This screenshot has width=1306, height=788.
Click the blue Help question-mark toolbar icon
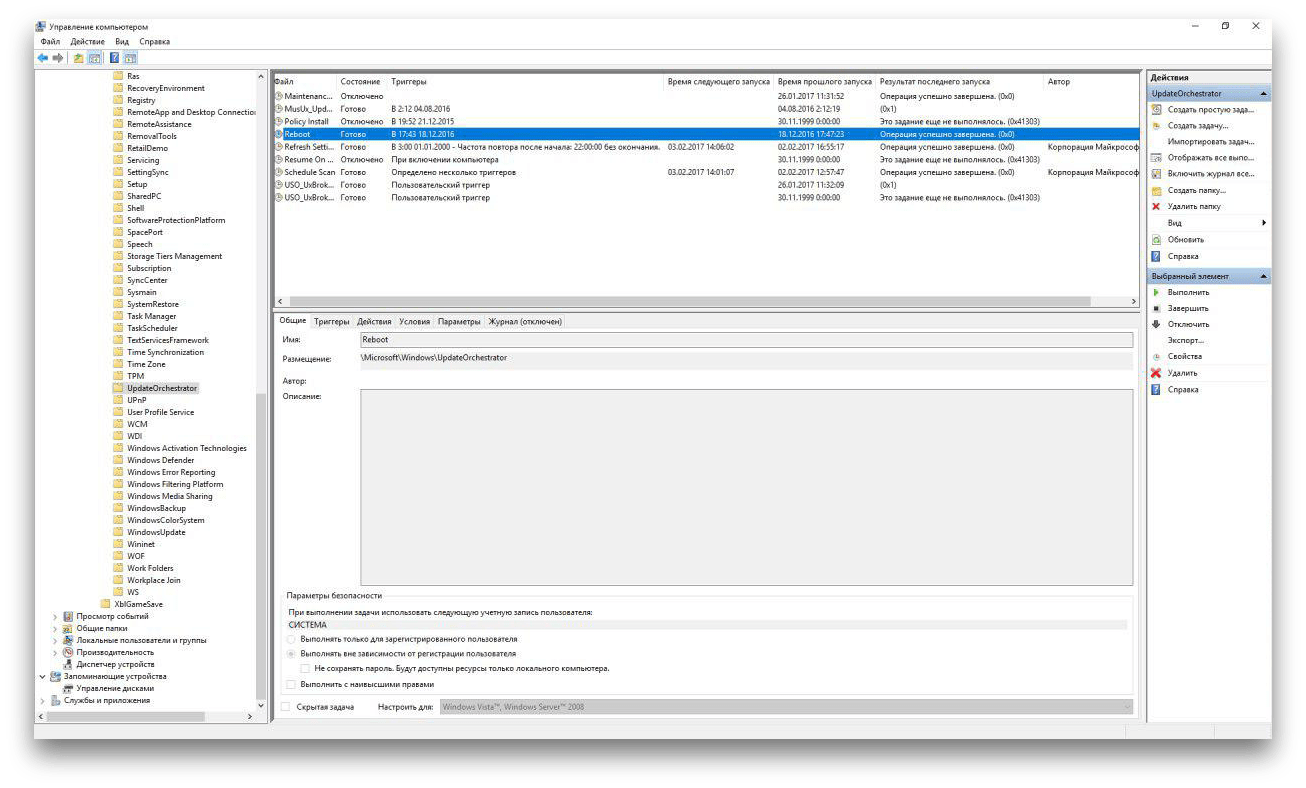point(114,58)
